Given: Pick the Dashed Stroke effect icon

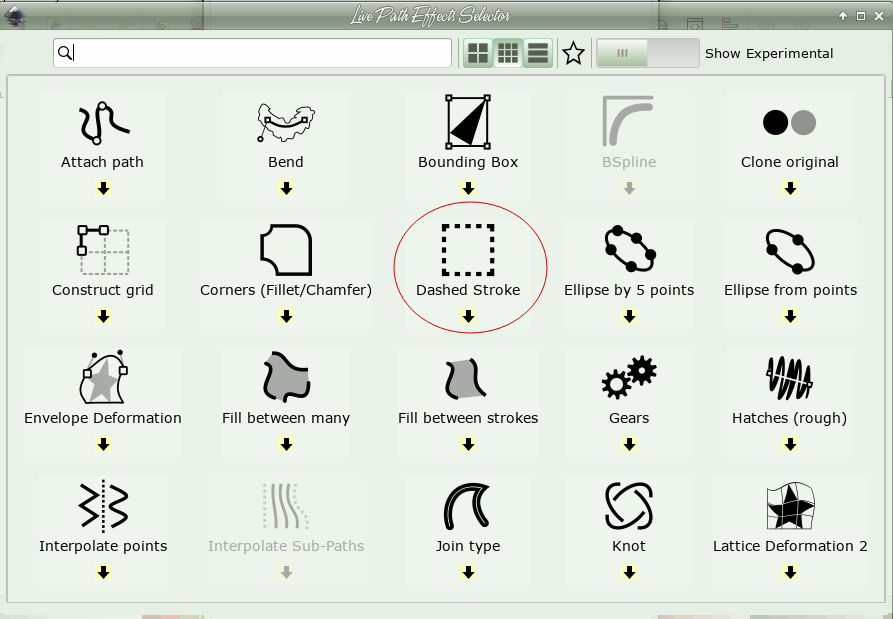Looking at the screenshot, I should coord(468,250).
